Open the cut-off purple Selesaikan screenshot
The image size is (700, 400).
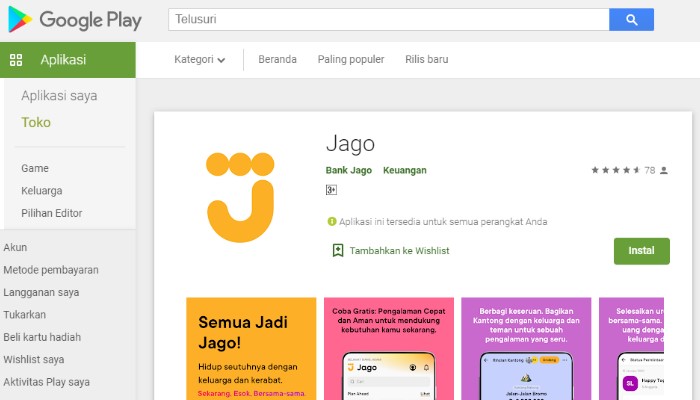pyautogui.click(x=631, y=349)
